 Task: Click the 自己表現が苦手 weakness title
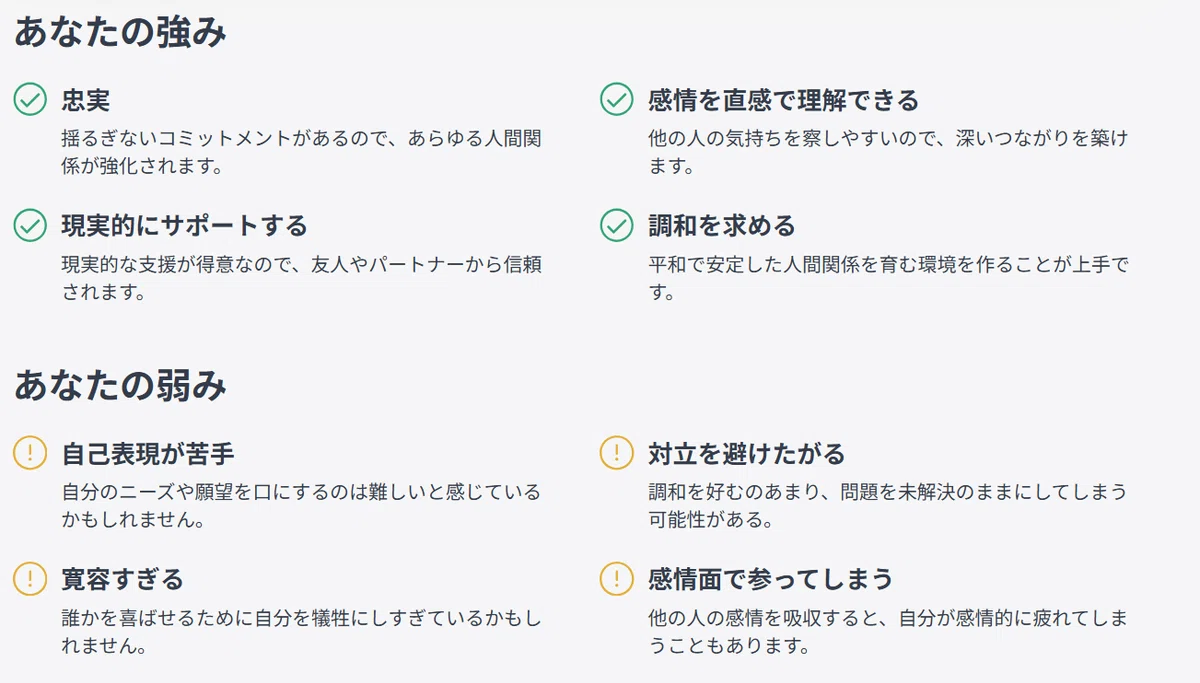coord(148,453)
